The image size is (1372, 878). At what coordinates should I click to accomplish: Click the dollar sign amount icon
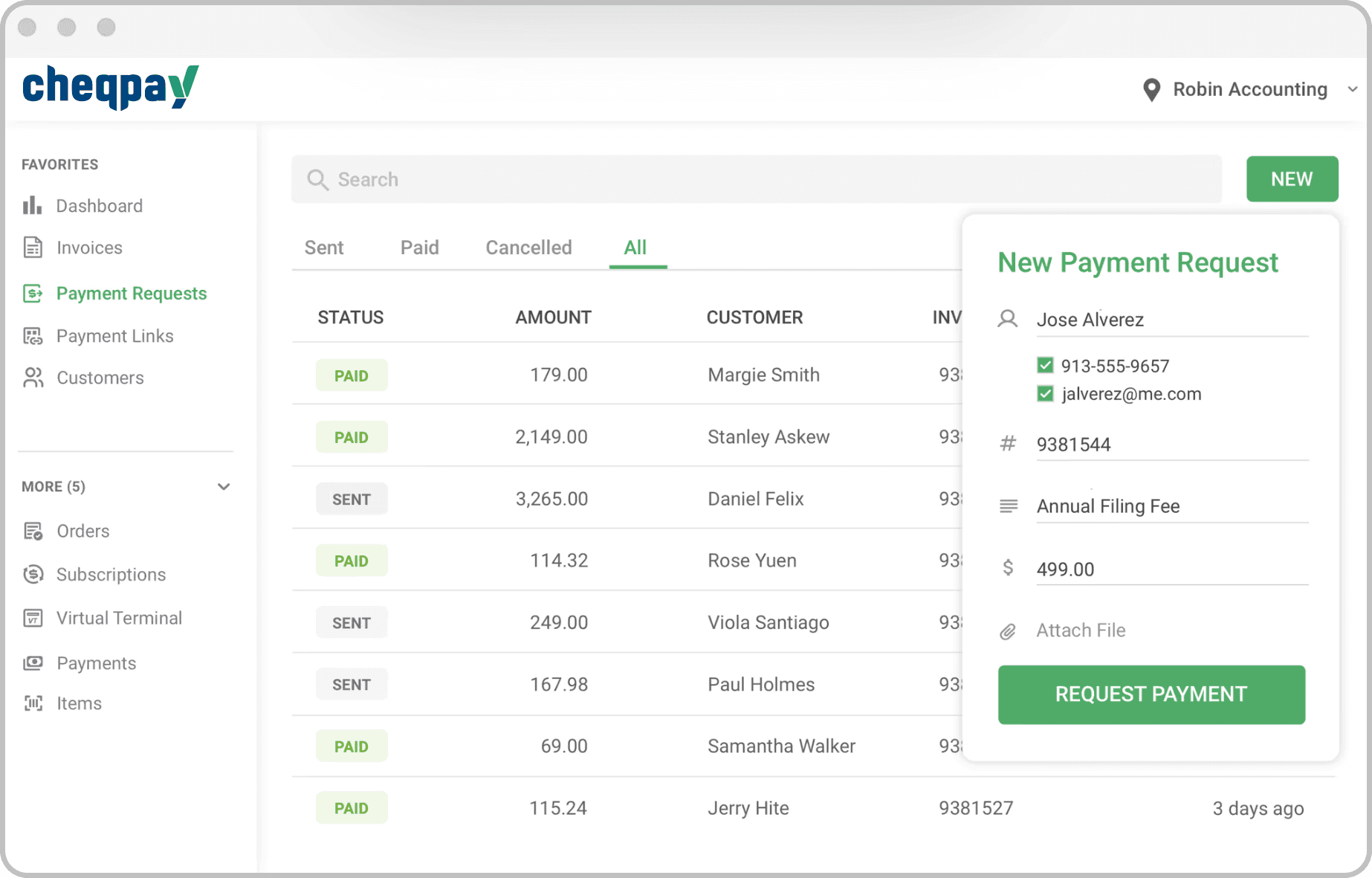[1008, 568]
